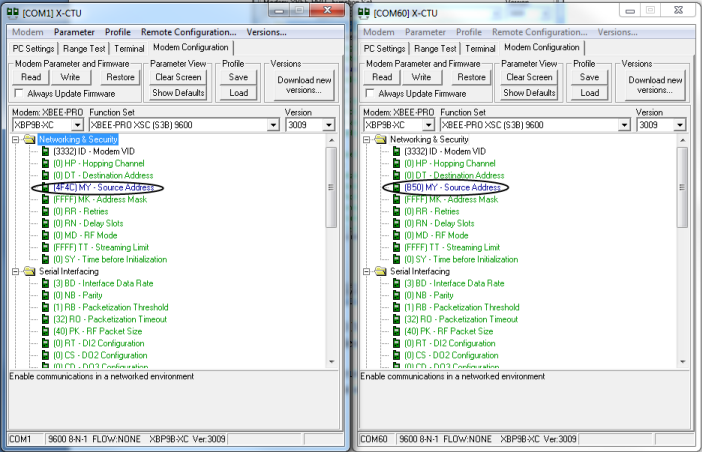Click the green icon beside ID - Modem VID in COM60
This screenshot has width=702, height=452.
pos(396,151)
